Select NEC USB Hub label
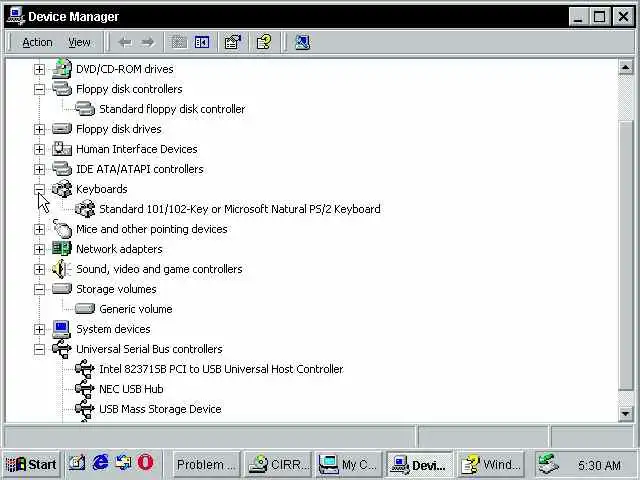Image resolution: width=640 pixels, height=480 pixels. click(x=131, y=389)
